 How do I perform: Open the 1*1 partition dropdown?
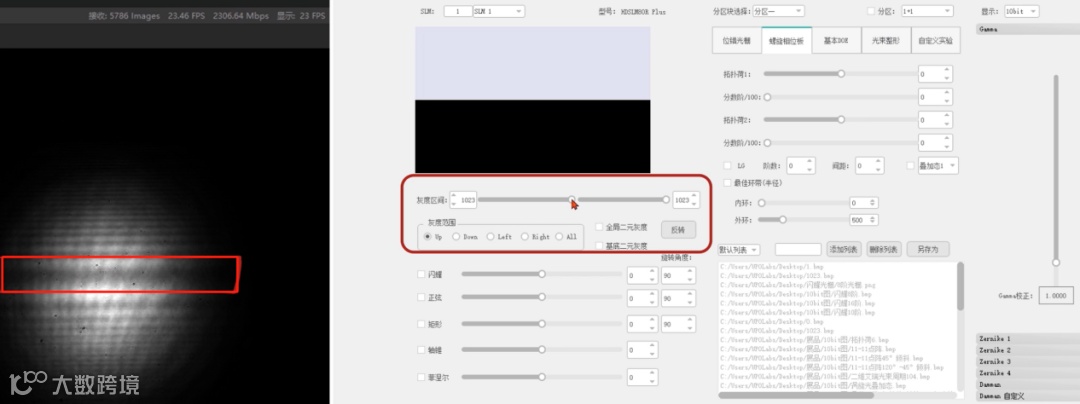point(928,11)
